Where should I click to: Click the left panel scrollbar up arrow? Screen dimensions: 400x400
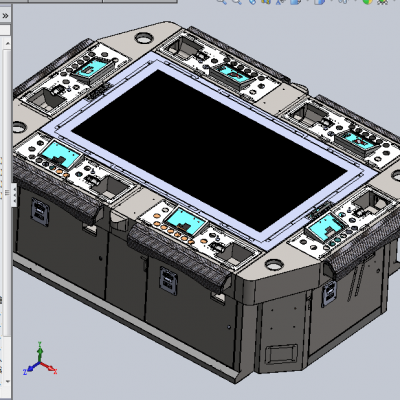7,43
